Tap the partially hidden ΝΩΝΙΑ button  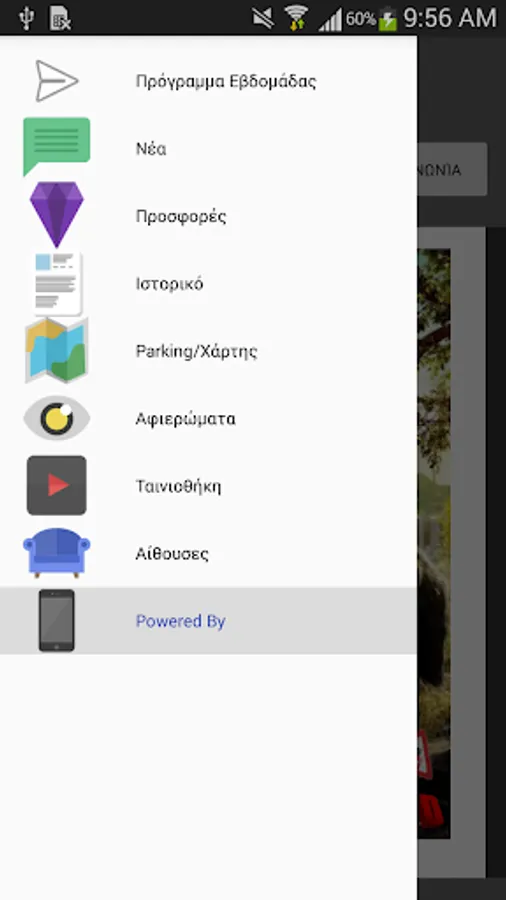452,169
